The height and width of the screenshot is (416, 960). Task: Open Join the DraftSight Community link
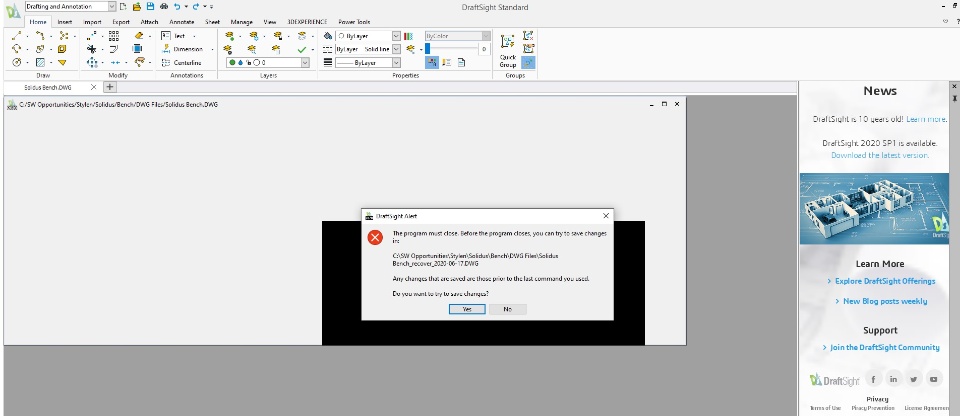tap(885, 347)
